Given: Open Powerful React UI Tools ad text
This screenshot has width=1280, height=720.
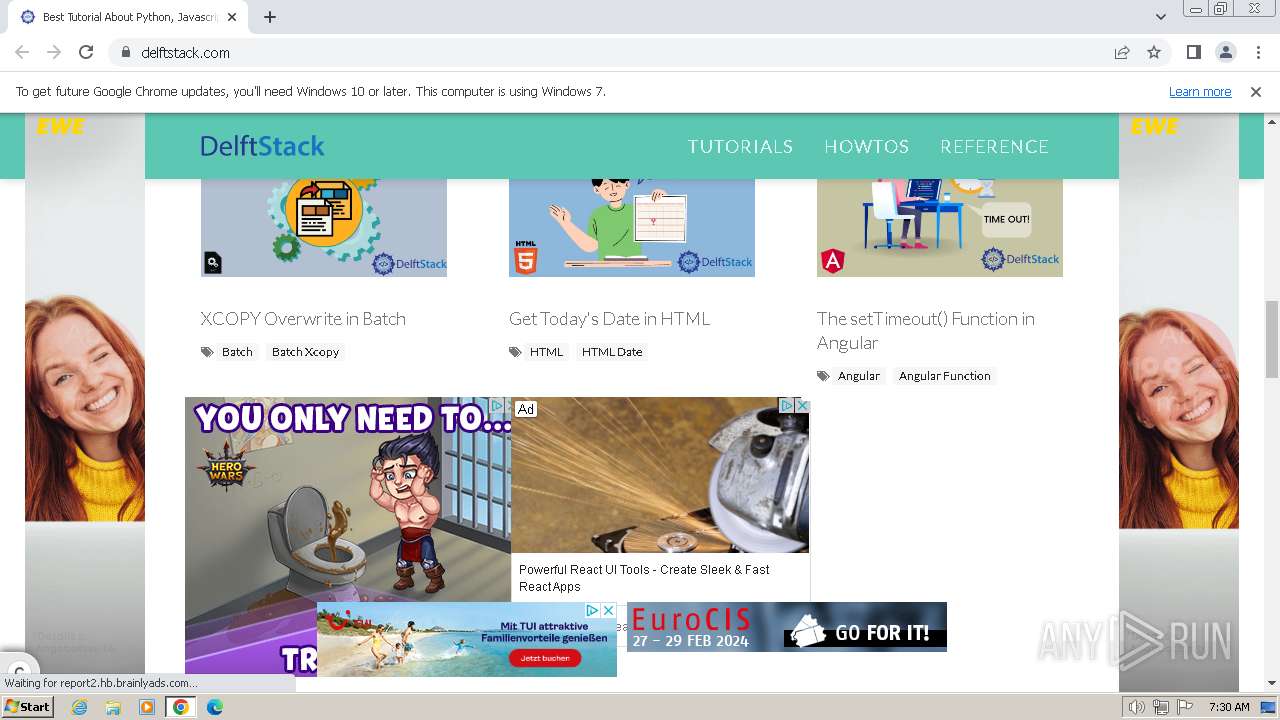Looking at the screenshot, I should pos(644,578).
